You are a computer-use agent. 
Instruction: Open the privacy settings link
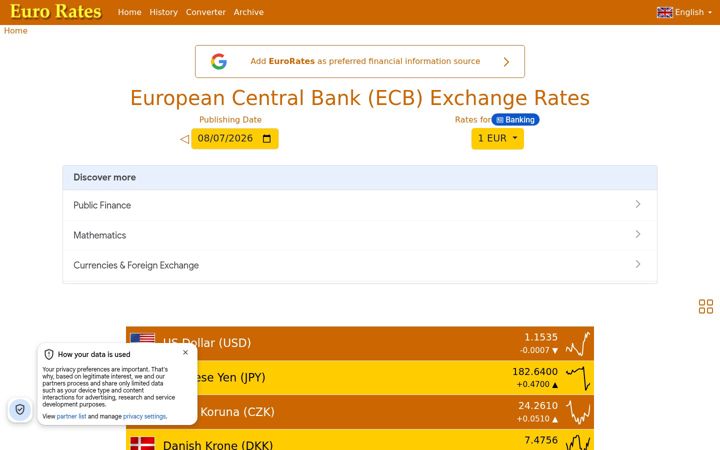tap(144, 416)
